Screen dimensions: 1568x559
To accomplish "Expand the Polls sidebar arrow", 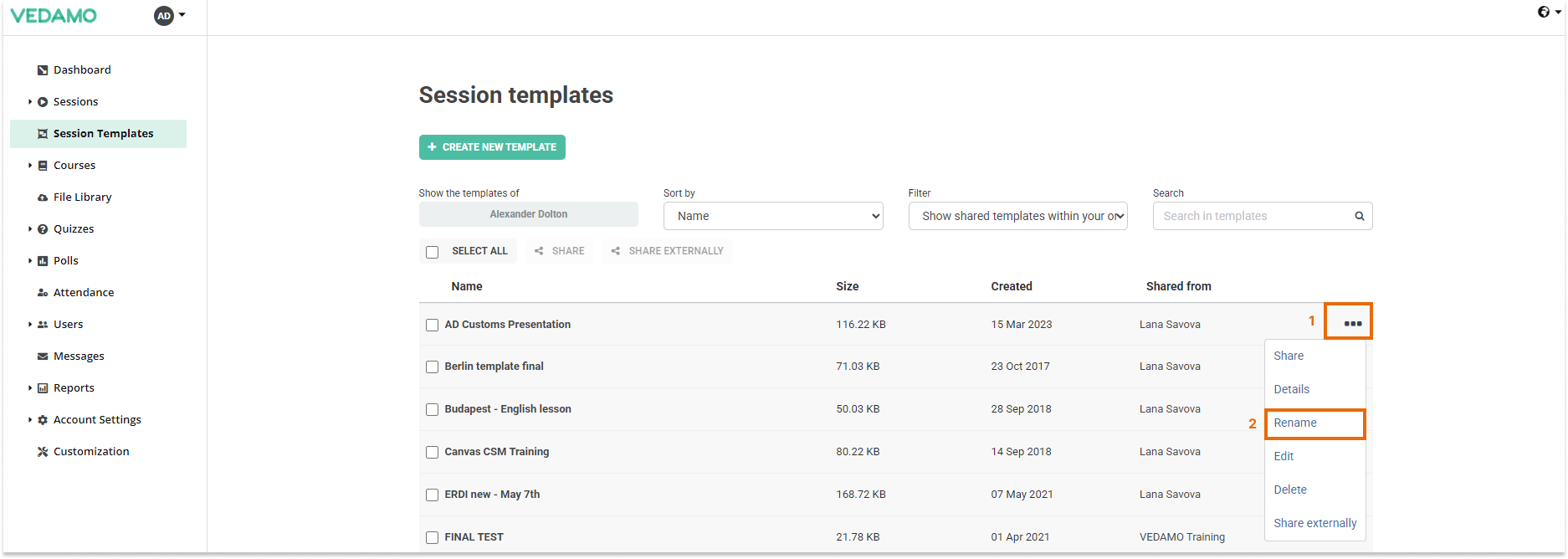I will [x=30, y=261].
